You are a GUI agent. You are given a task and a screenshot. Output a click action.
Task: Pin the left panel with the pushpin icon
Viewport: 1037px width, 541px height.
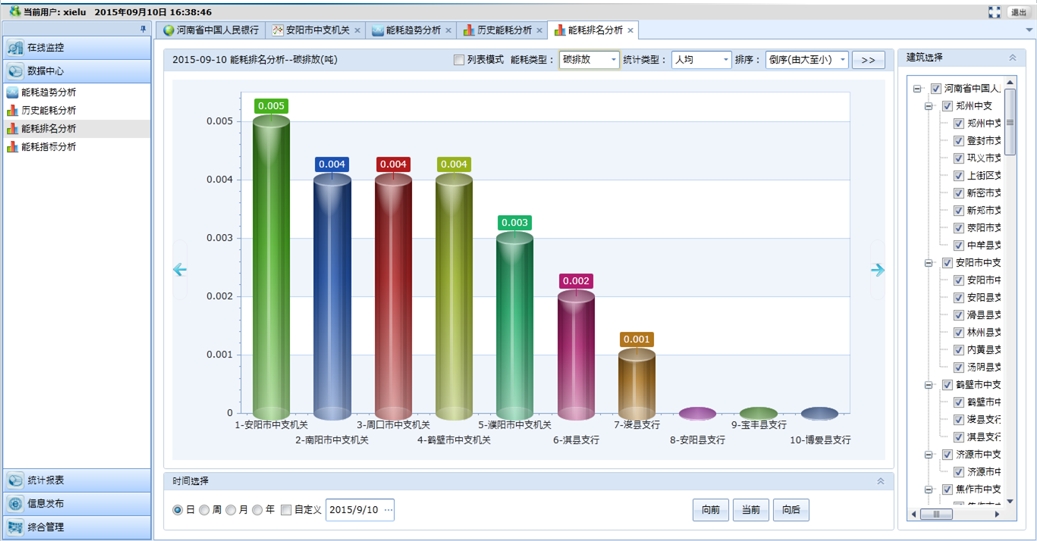click(x=143, y=30)
